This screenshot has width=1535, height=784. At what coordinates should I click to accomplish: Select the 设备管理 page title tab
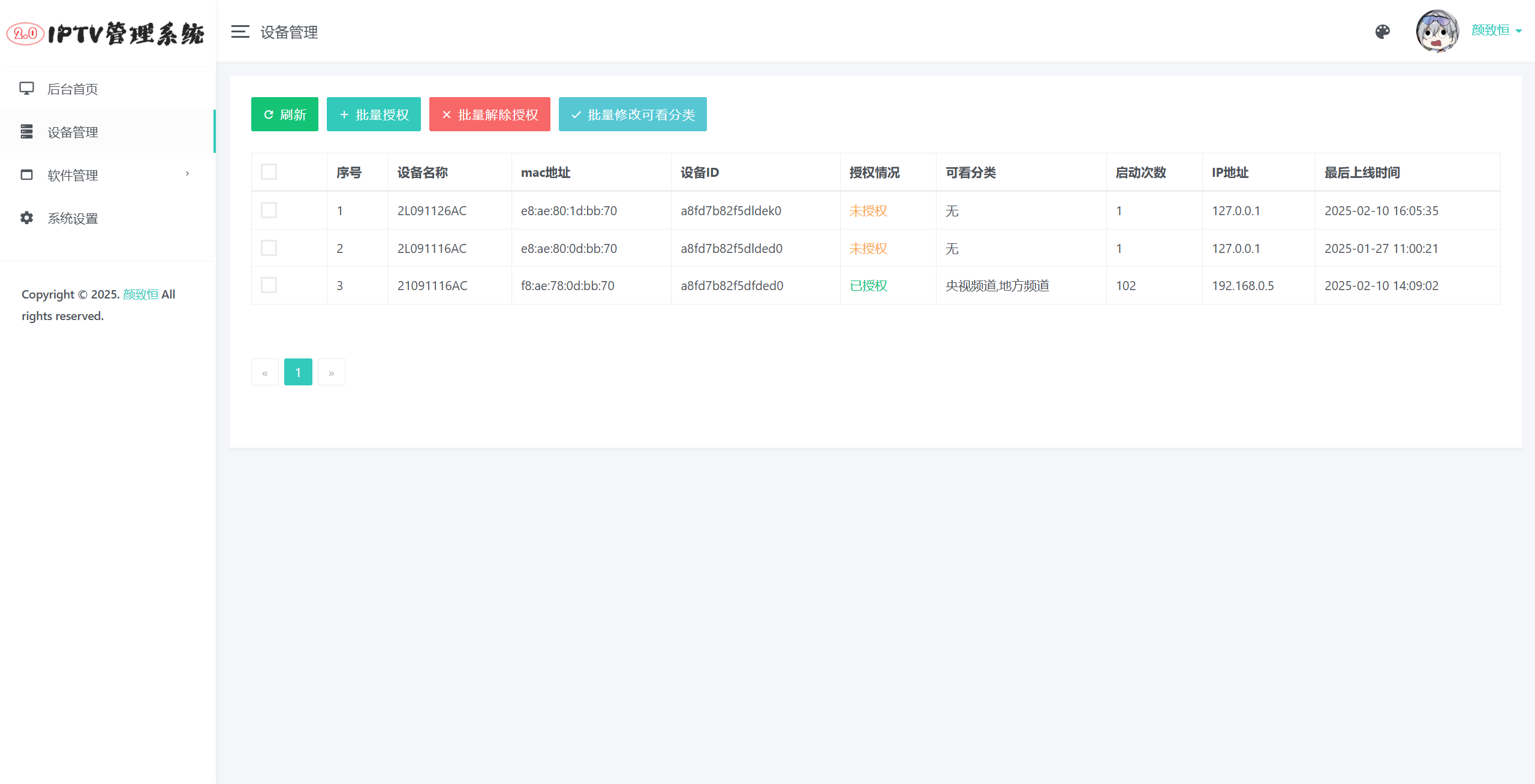pos(289,32)
